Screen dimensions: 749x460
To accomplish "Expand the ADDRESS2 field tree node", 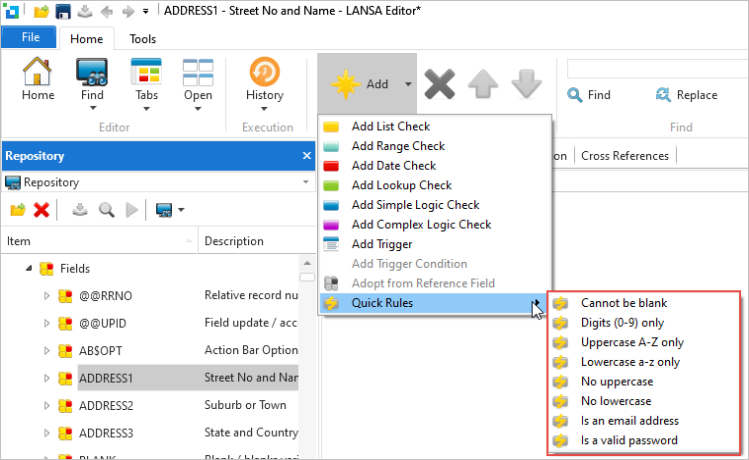I will (x=46, y=406).
